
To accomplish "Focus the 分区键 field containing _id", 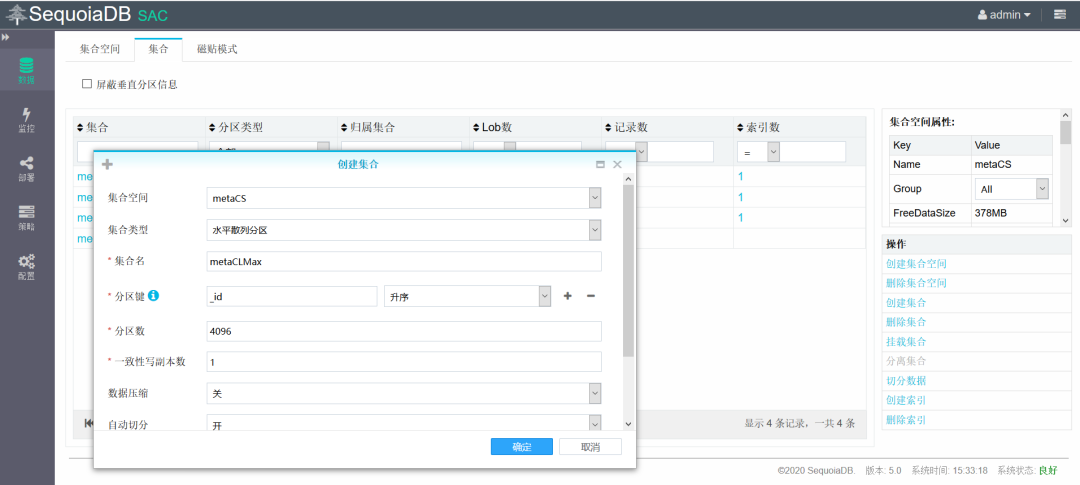I will (x=292, y=296).
